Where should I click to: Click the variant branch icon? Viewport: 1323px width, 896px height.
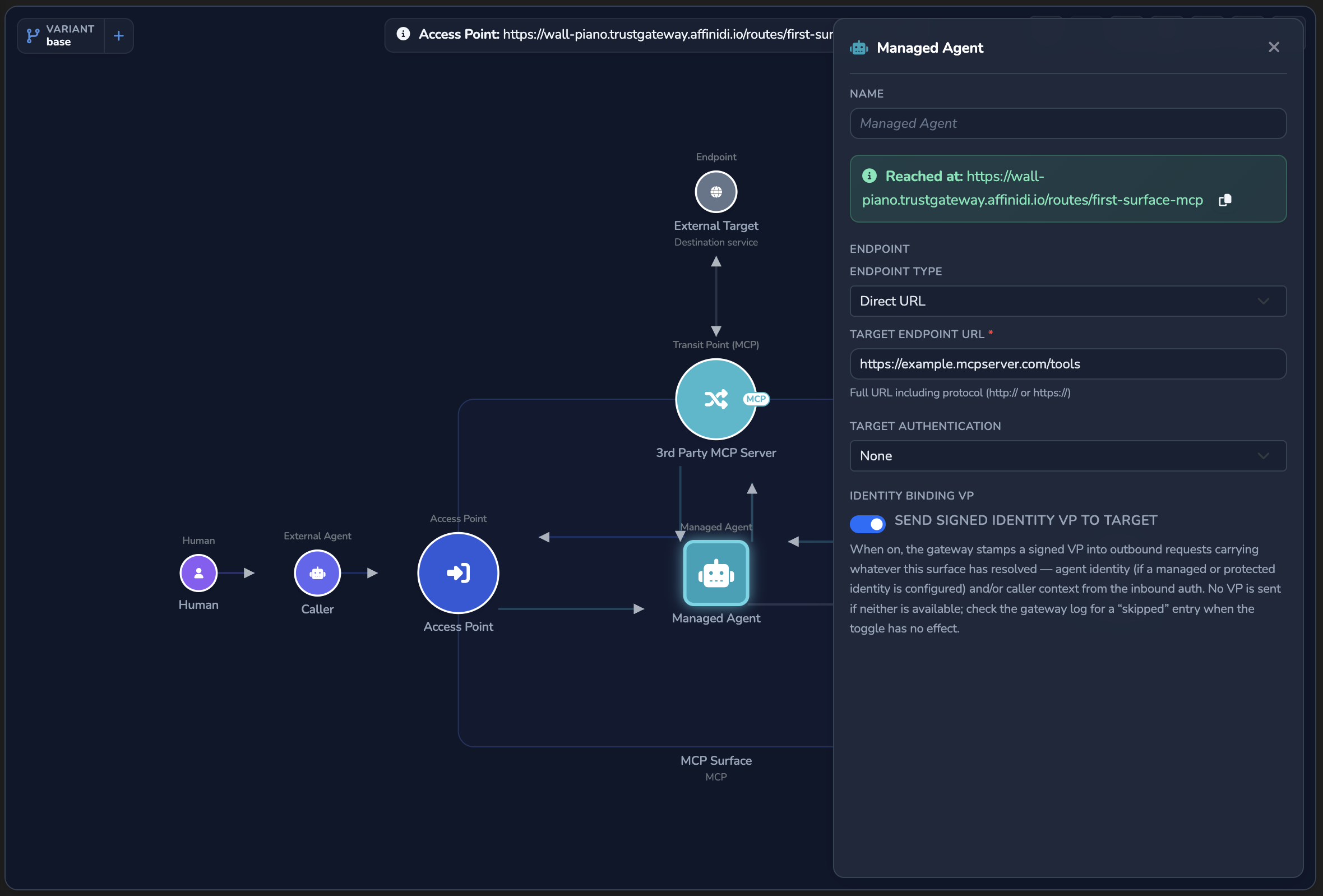(x=33, y=36)
